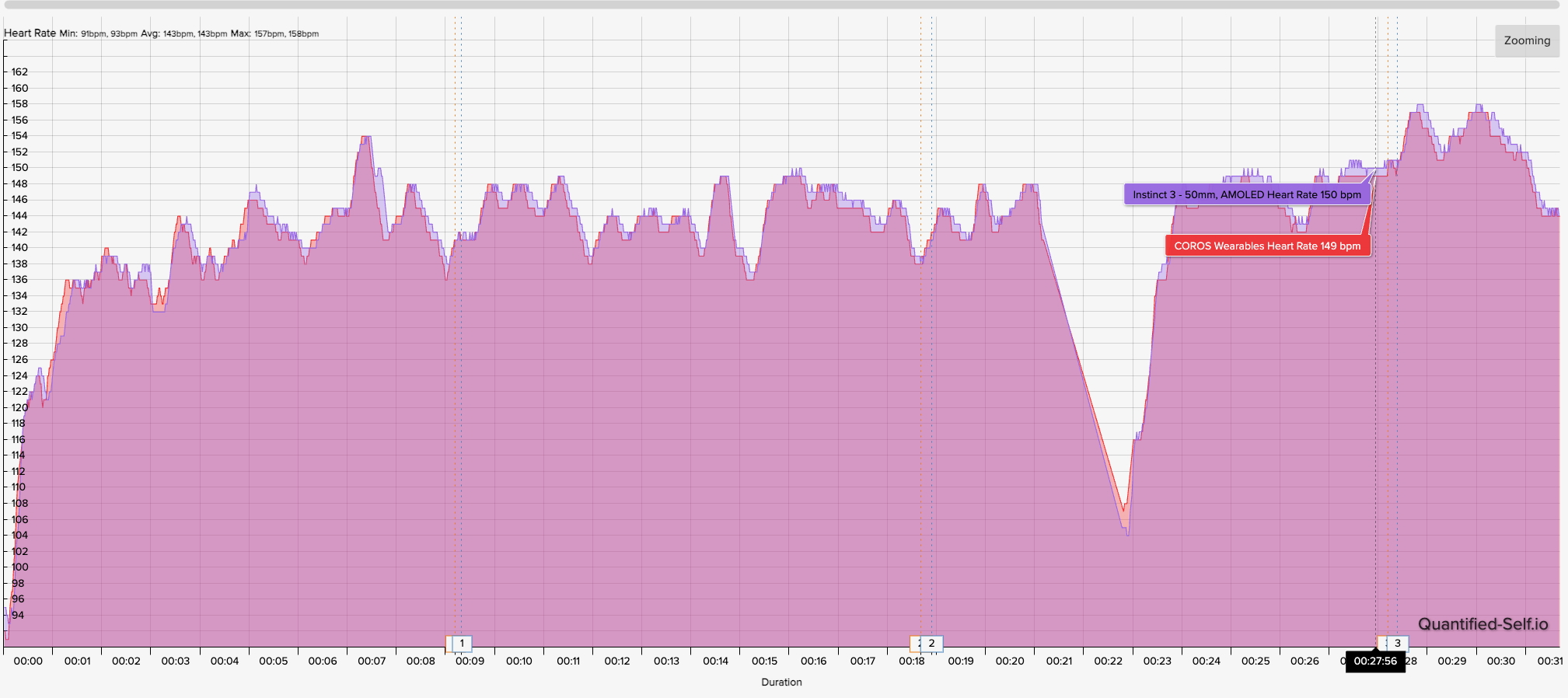
Task: Click the Heart Rate chart title
Action: click(x=30, y=33)
